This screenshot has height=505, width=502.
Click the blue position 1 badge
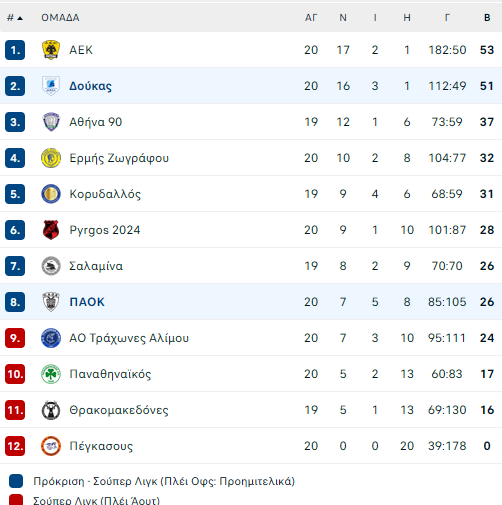click(x=15, y=50)
